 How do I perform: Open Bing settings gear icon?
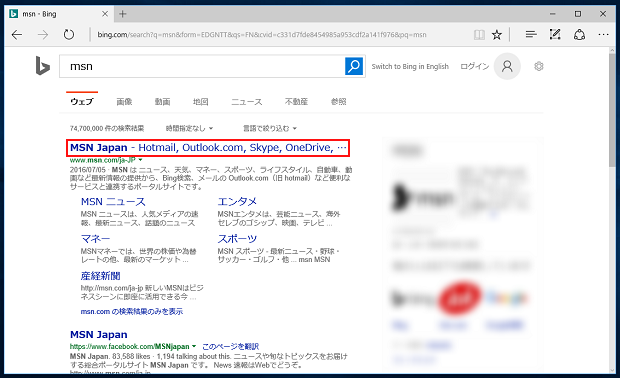[539, 66]
